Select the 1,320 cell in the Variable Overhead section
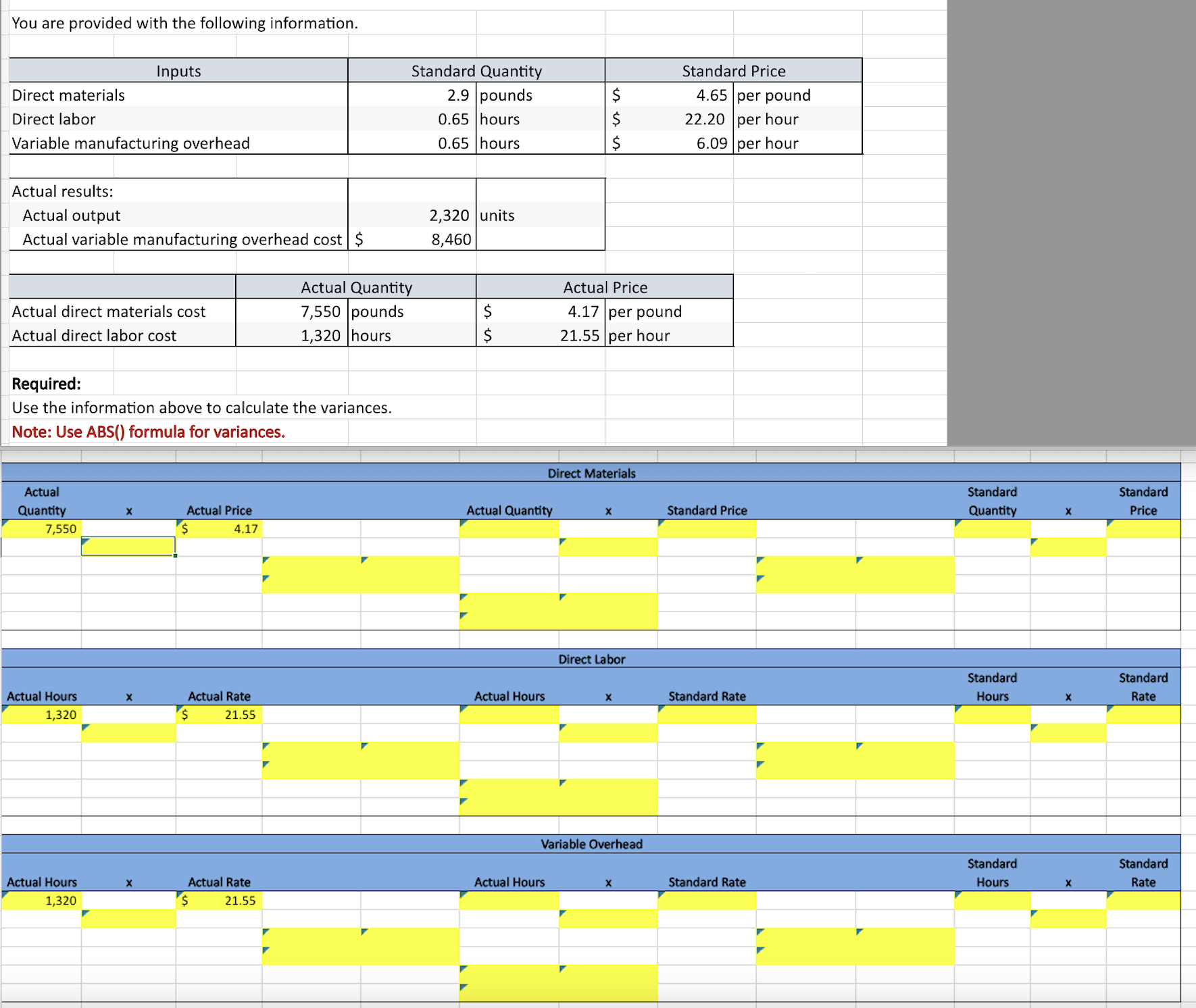 point(41,900)
